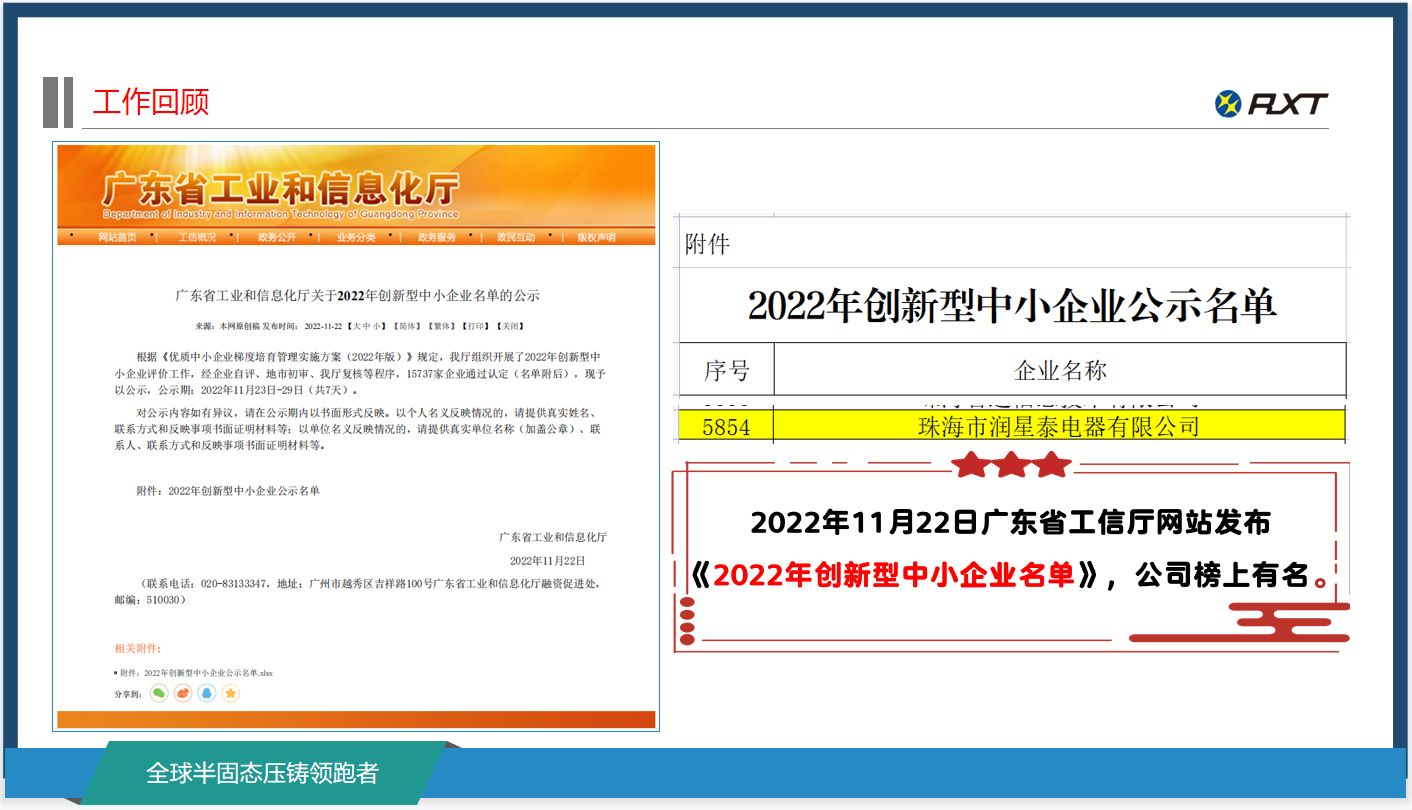Open 政民互动 in the site navigation
The image size is (1412, 810).
coord(516,237)
